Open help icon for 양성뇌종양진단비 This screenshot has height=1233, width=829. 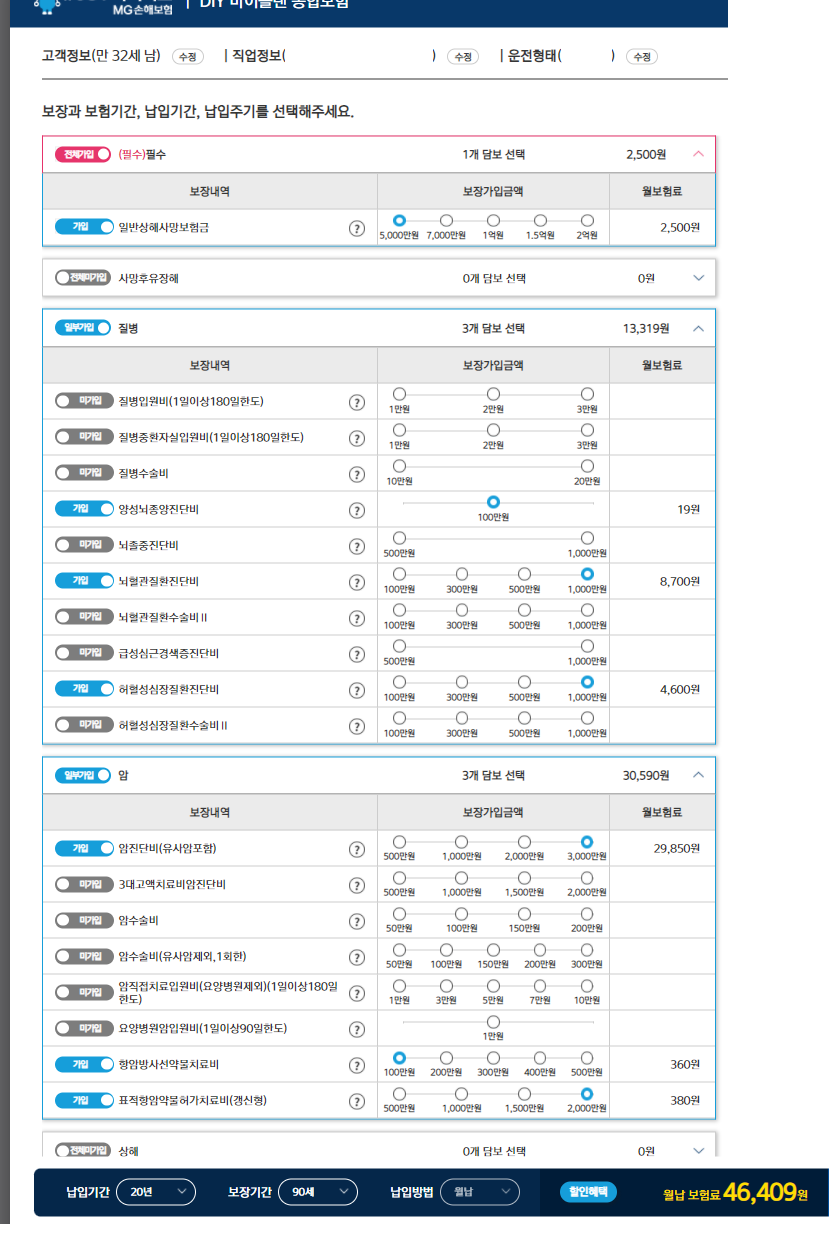tap(356, 510)
